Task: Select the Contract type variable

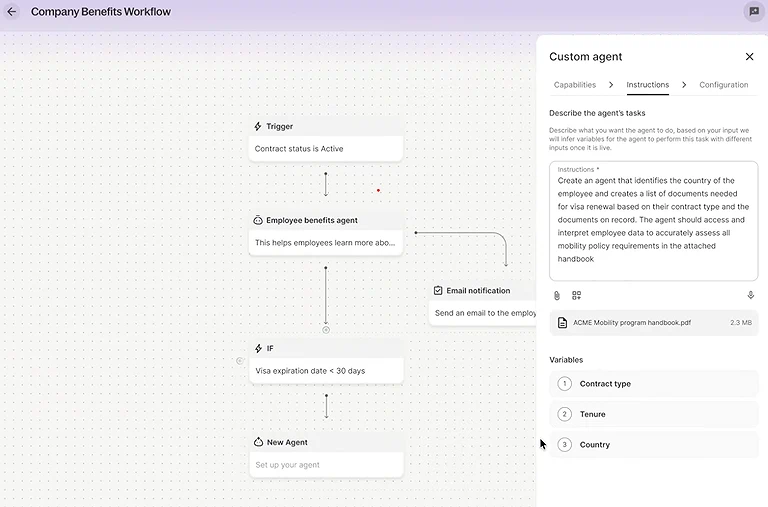Action: (654, 384)
